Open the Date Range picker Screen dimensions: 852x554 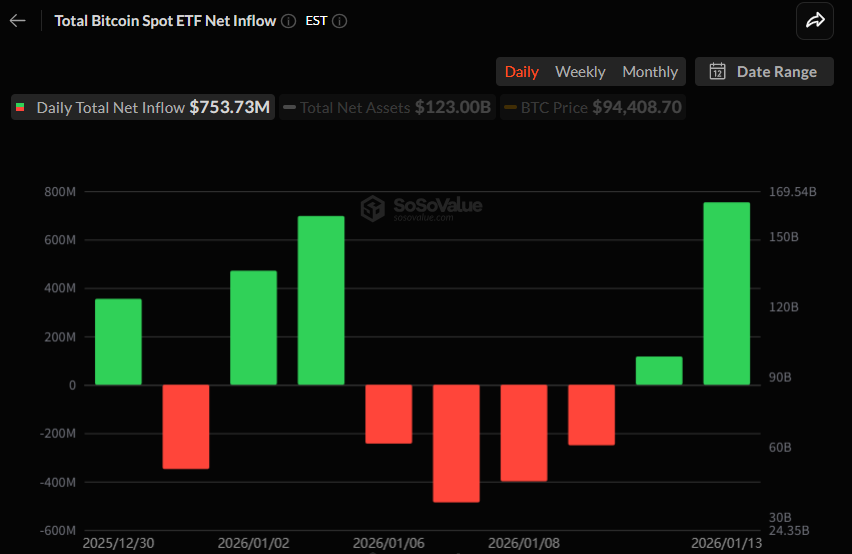click(765, 71)
